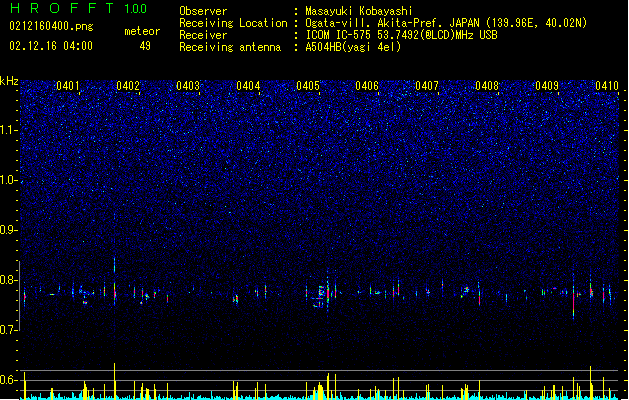
Task: Click the 0405 time marker
Action: tap(308, 85)
